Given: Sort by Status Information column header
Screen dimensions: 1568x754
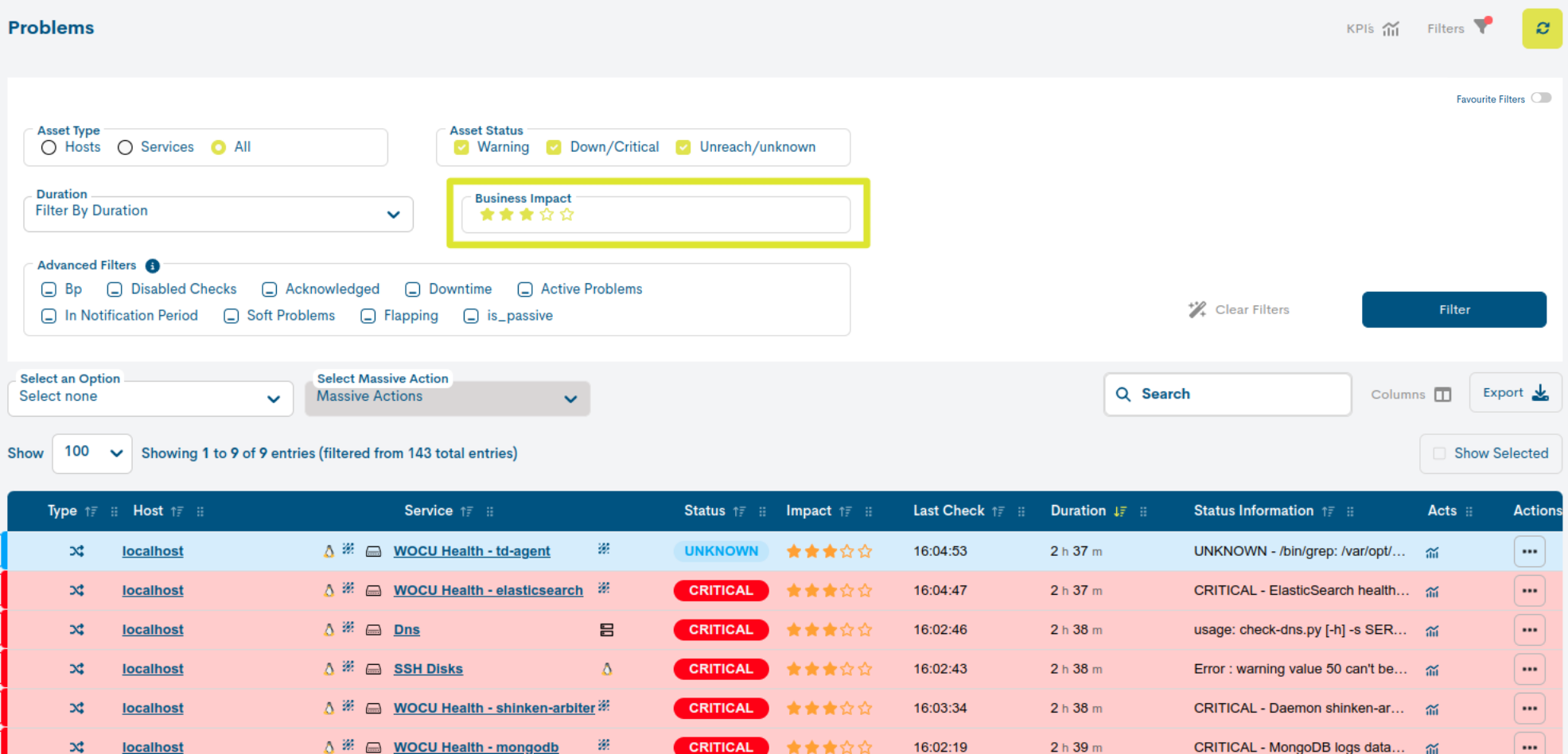Looking at the screenshot, I should (x=1253, y=511).
